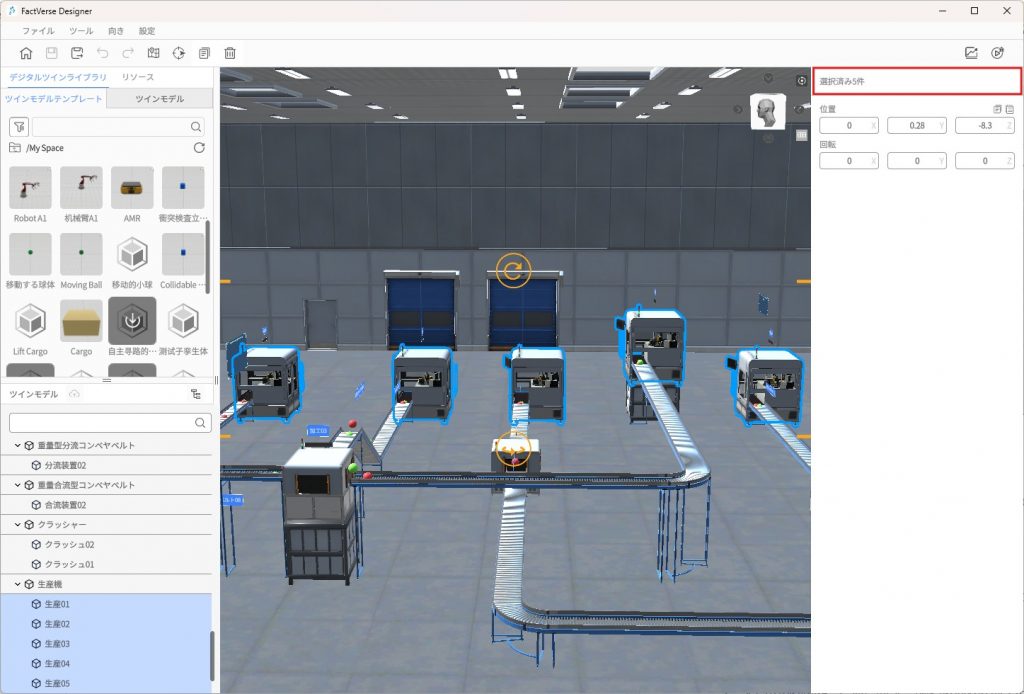Viewport: 1024px width, 694px height.
Task: Click the play simulation icon at top right
Action: pyautogui.click(x=997, y=53)
